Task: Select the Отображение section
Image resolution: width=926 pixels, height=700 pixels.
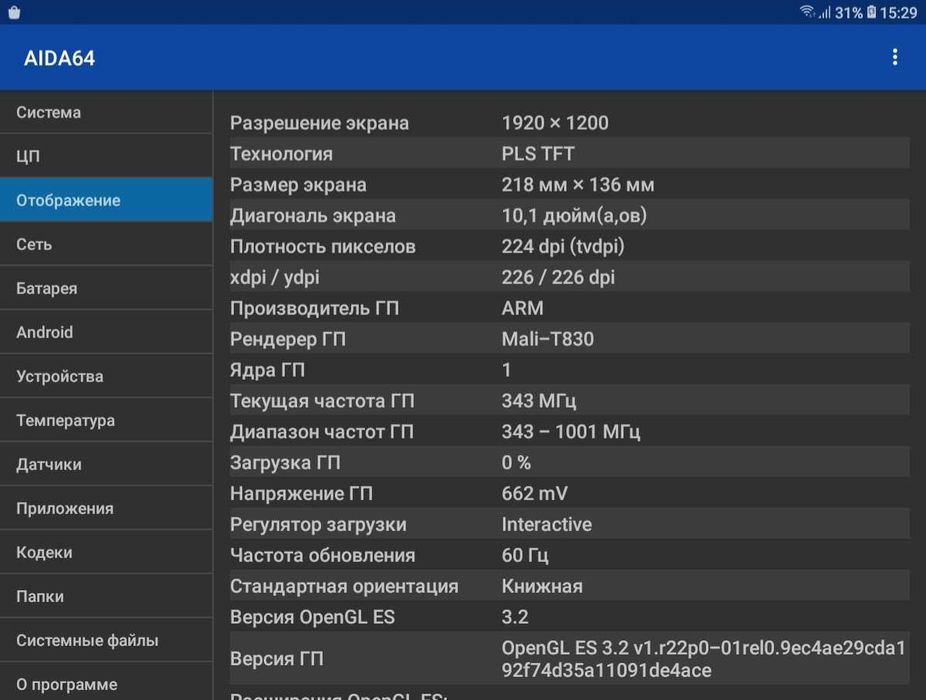Action: 106,200
